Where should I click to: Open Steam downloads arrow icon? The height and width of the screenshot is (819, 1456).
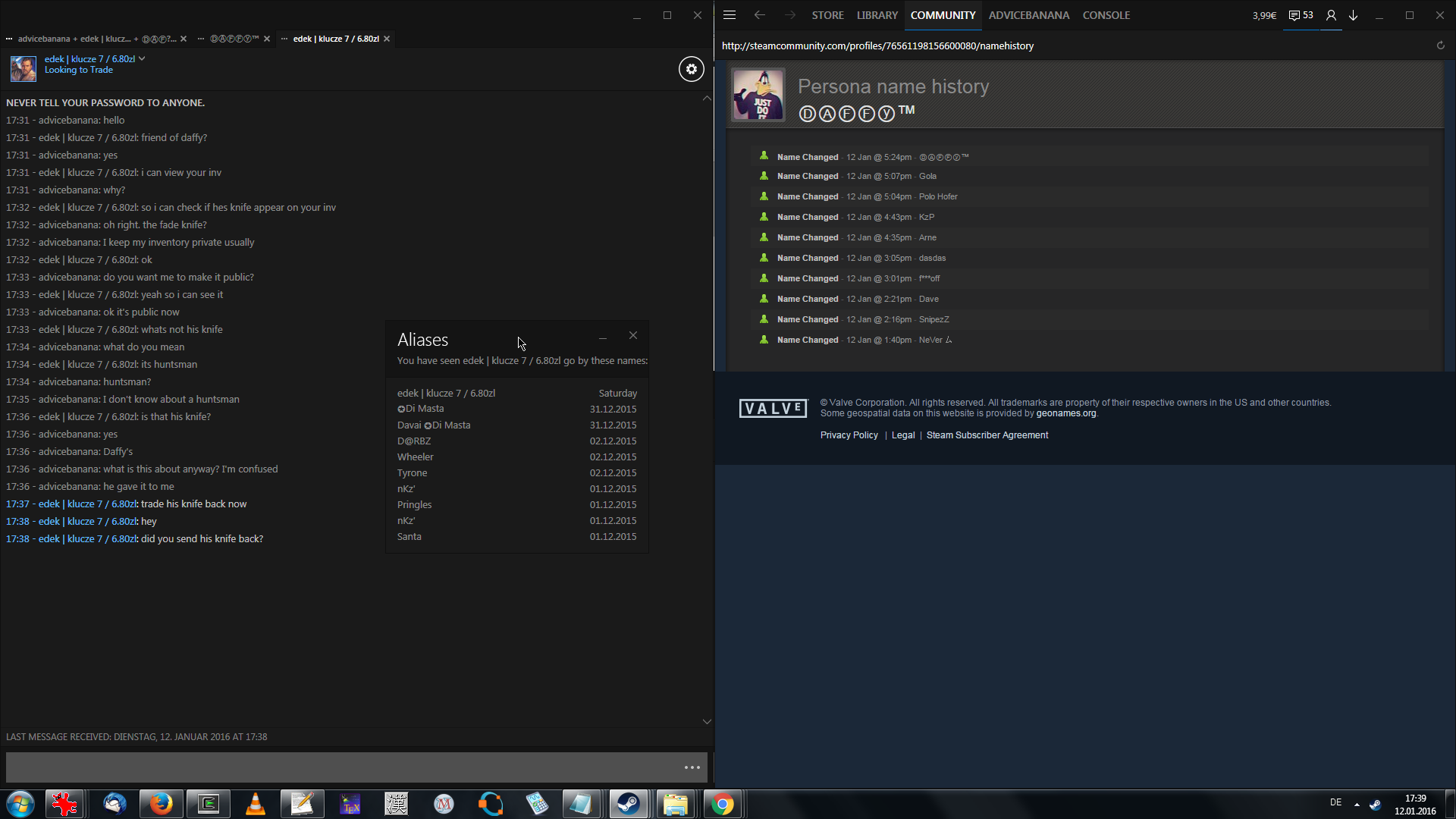pos(1353,15)
